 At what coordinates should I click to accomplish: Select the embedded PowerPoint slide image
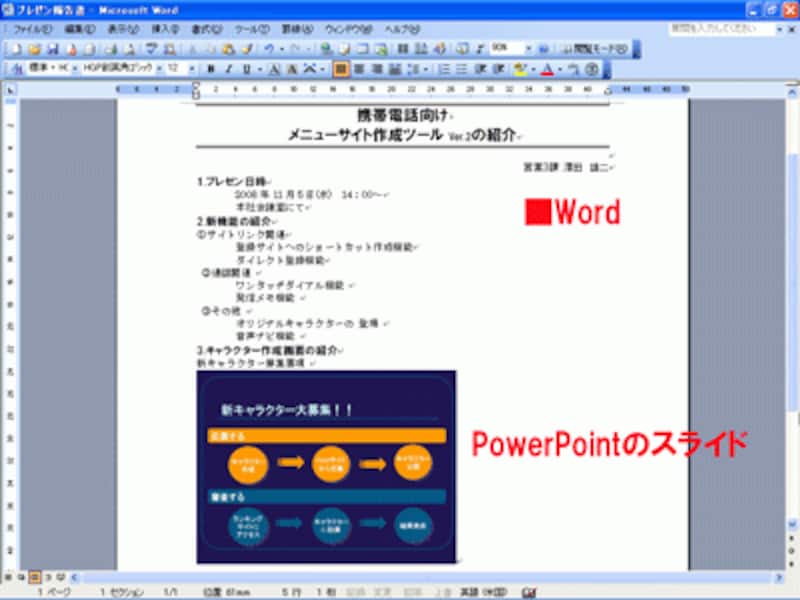[326, 467]
